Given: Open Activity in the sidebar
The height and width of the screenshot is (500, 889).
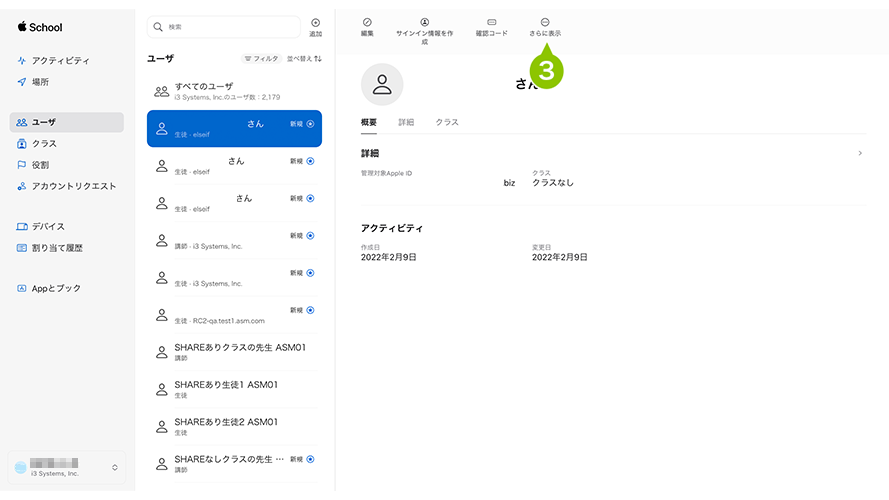Looking at the screenshot, I should [53, 60].
